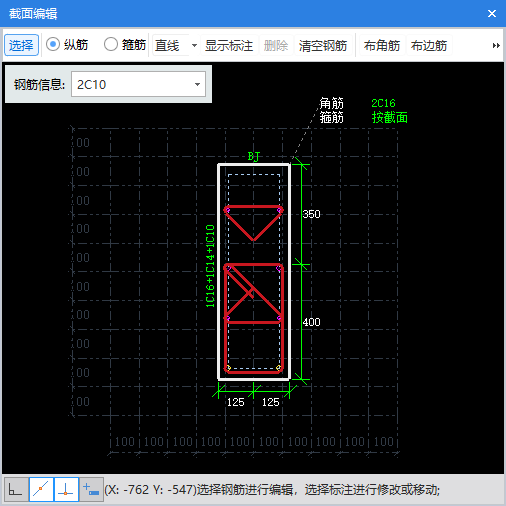Click the 删除 toolbar button
506x506 pixels.
pyautogui.click(x=276, y=45)
